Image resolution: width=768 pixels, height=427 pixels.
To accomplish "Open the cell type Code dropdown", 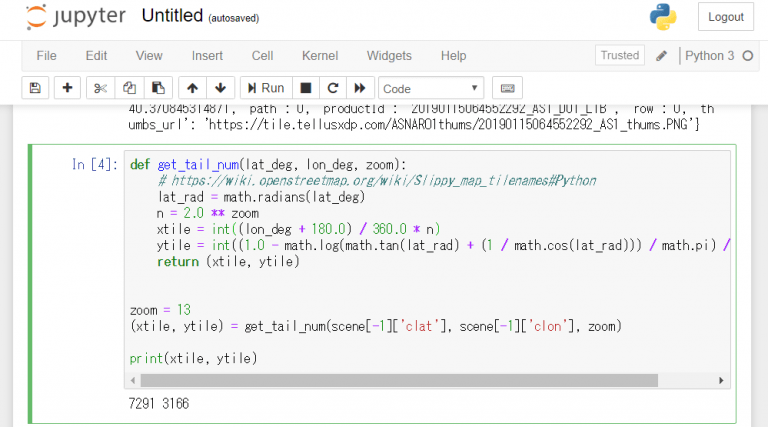I will click(x=431, y=89).
